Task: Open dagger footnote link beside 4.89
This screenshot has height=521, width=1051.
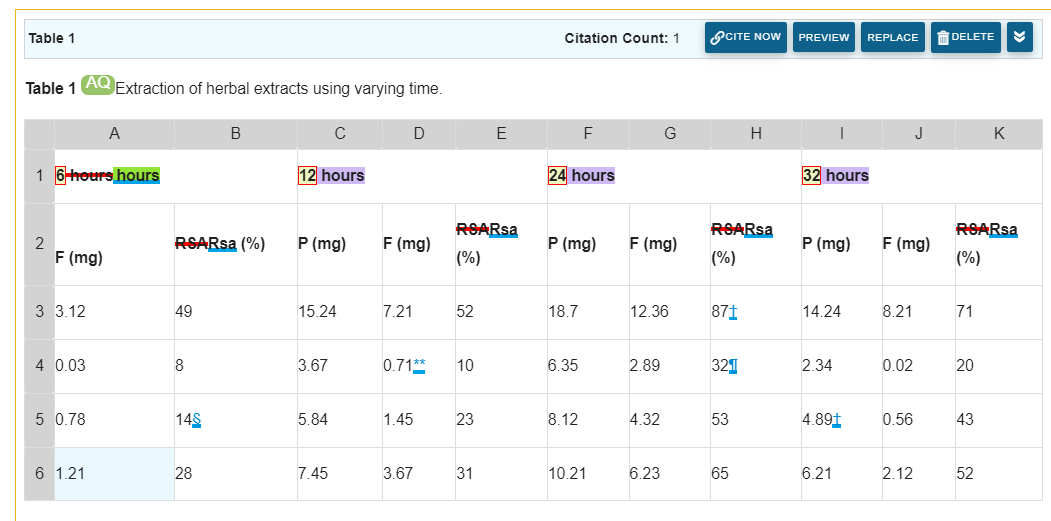Action: click(837, 420)
